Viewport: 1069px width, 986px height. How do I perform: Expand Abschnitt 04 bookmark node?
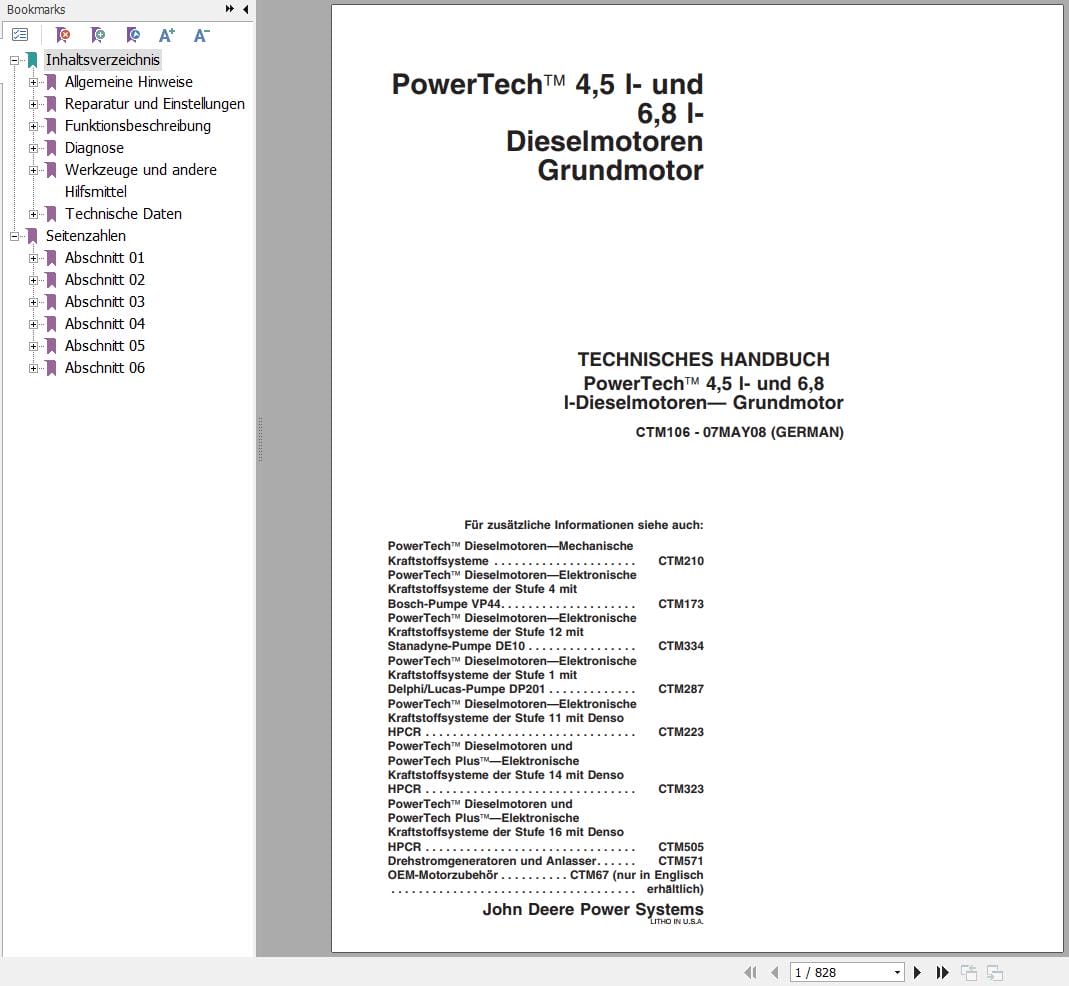pyautogui.click(x=33, y=324)
